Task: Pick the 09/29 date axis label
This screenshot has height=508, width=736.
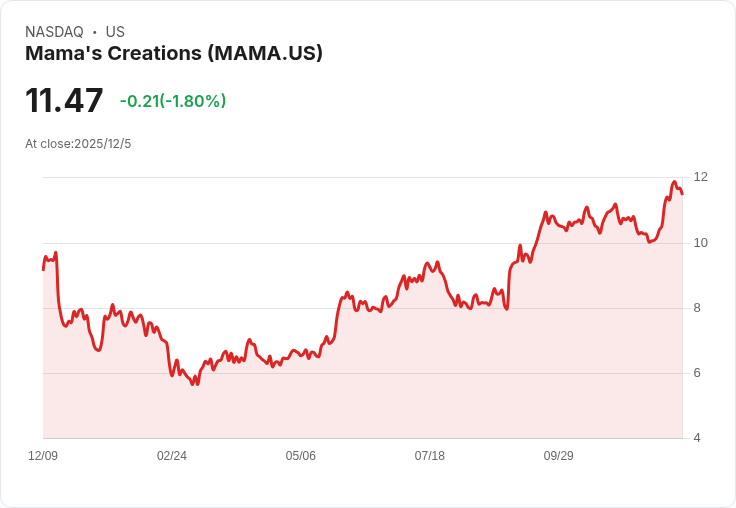Action: pyautogui.click(x=559, y=456)
